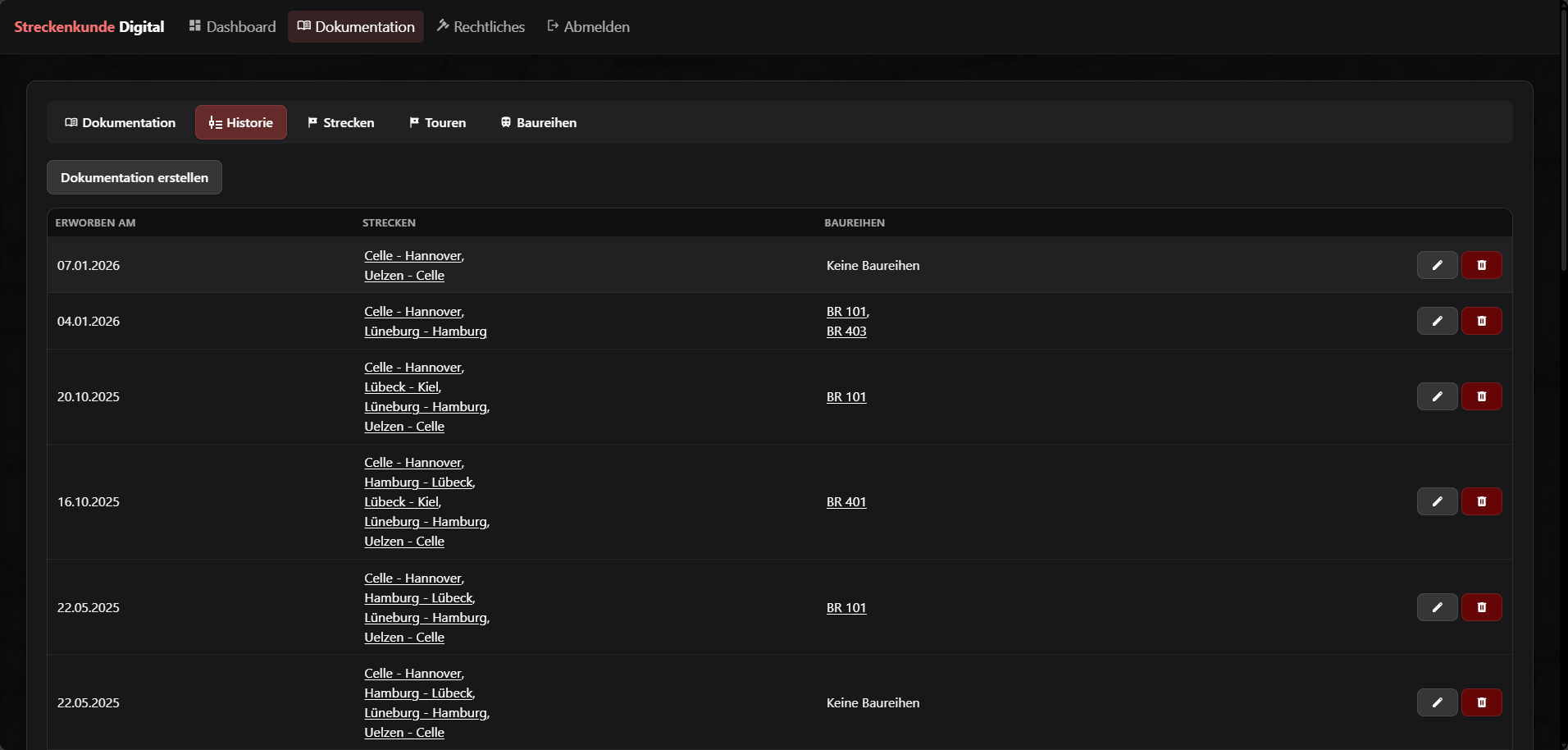This screenshot has height=750, width=1568.
Task: Open the Touren tab
Action: pos(437,122)
